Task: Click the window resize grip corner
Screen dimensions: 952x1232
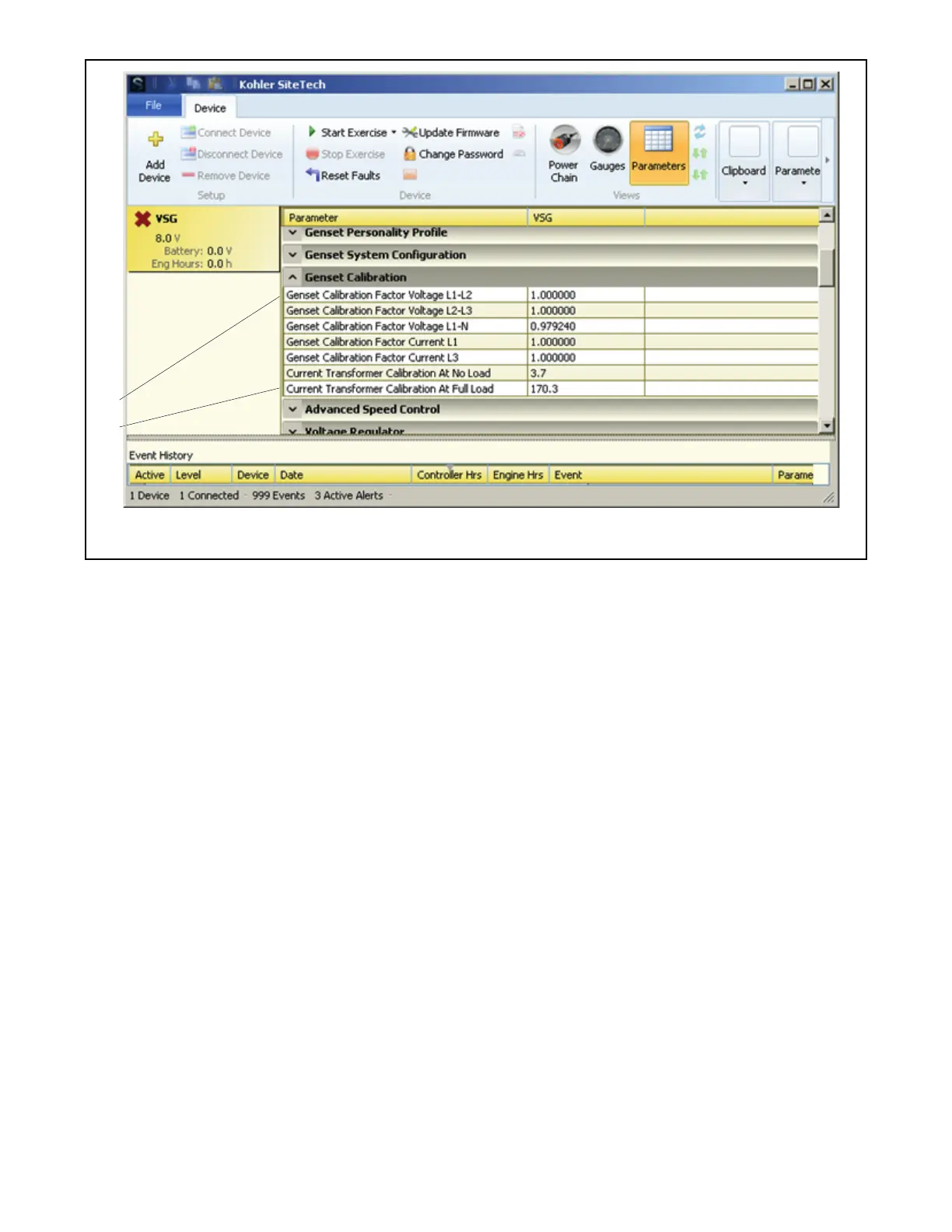Action: point(829,498)
